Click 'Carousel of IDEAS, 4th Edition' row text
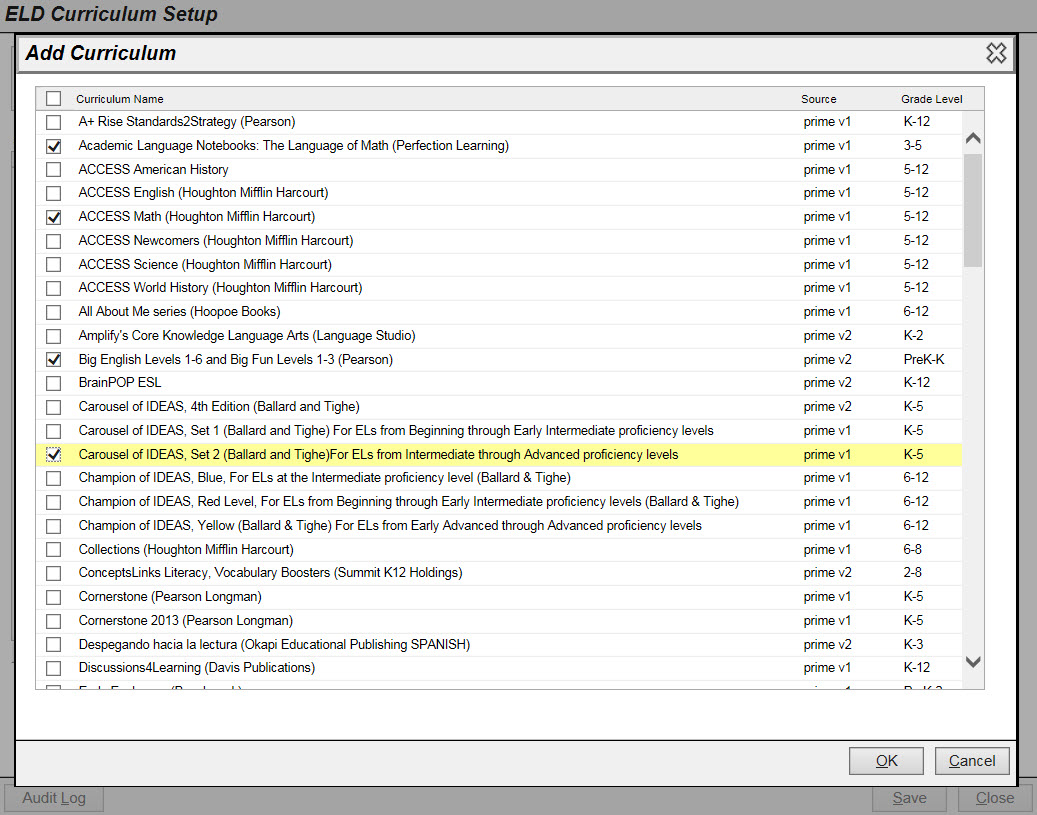This screenshot has height=815, width=1037. pyautogui.click(x=219, y=406)
